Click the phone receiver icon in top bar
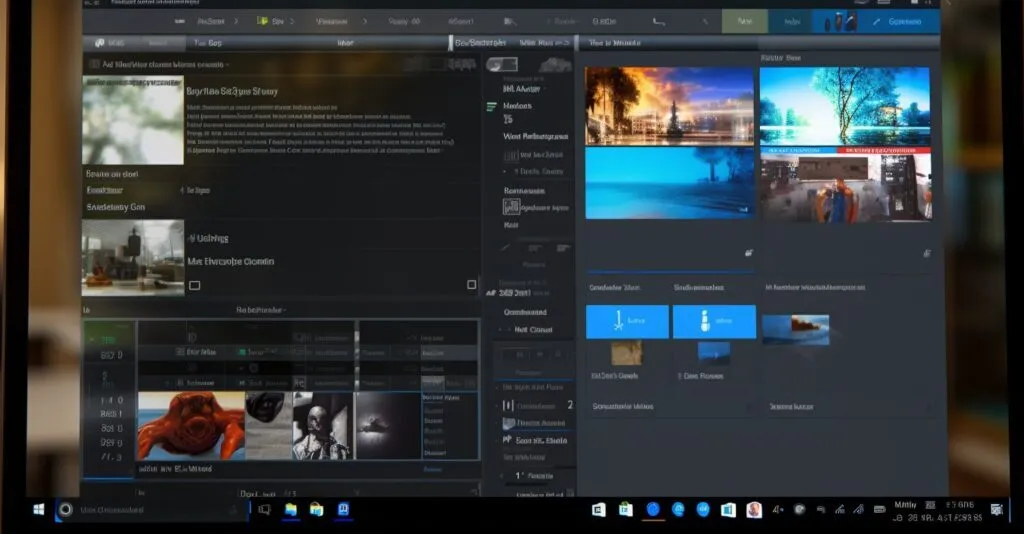This screenshot has width=1024, height=534. (x=659, y=22)
